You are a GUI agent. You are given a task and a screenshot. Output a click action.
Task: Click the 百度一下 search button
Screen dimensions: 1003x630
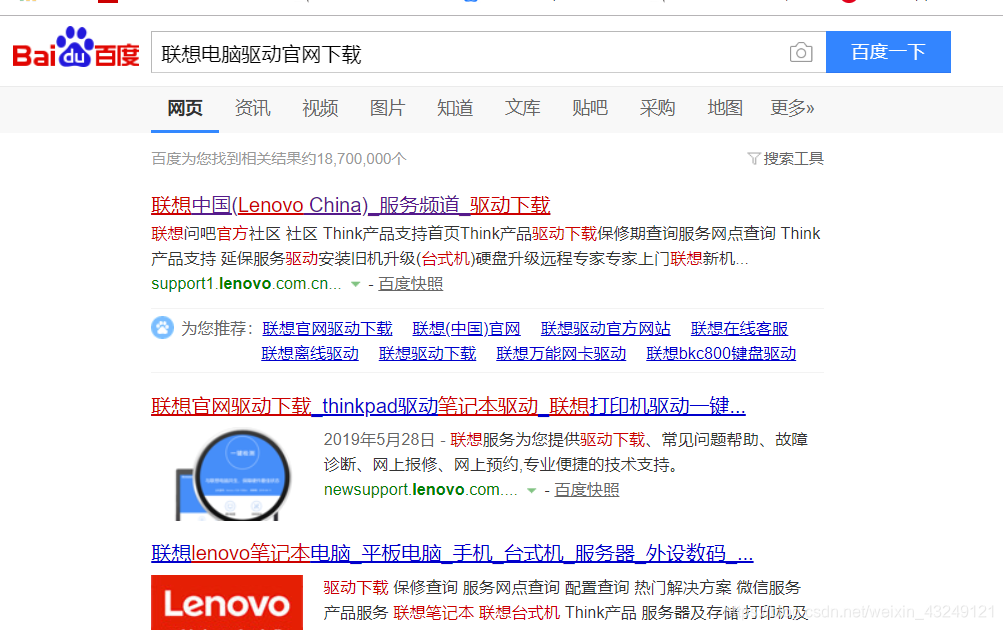pos(888,52)
